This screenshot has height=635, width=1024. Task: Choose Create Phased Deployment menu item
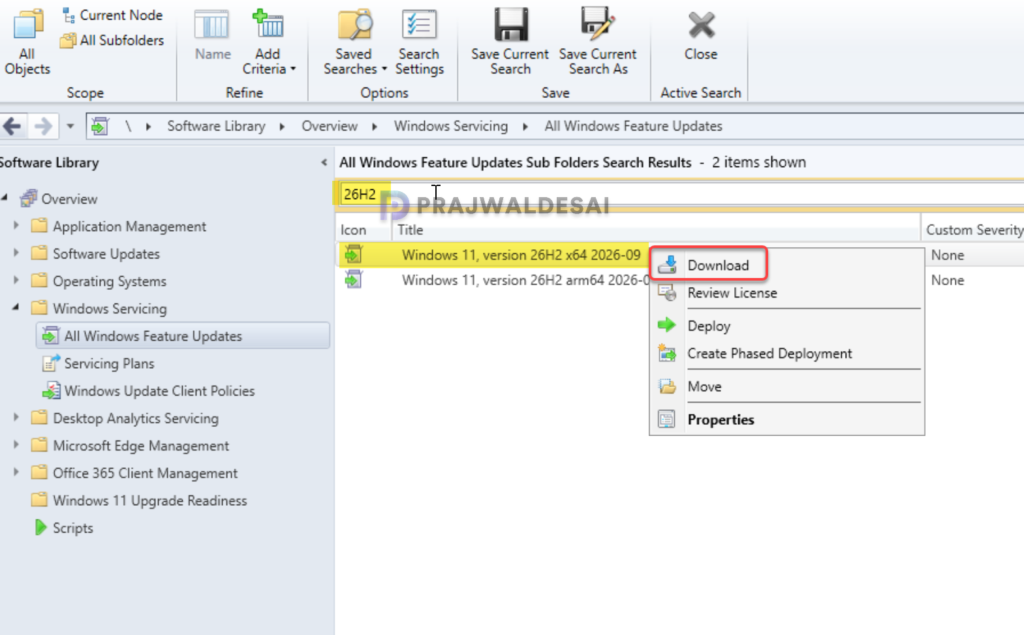[x=786, y=353]
